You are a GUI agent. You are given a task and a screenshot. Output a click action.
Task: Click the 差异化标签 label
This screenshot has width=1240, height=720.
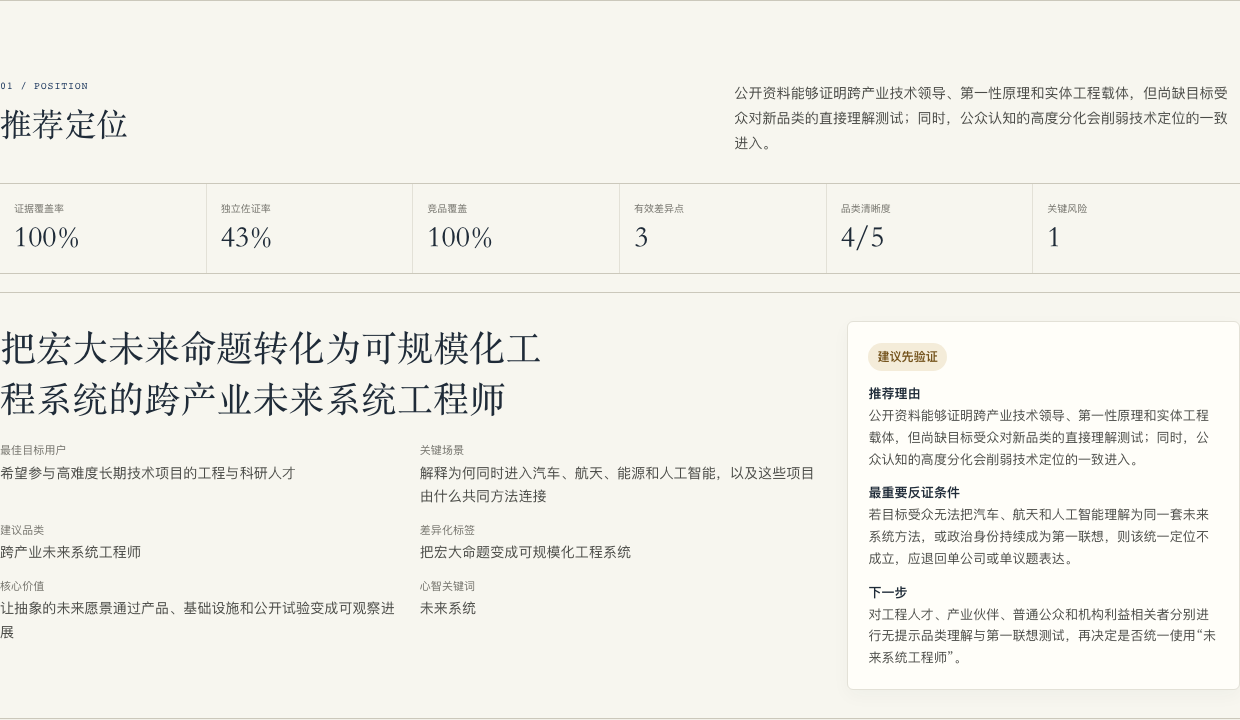(x=447, y=530)
